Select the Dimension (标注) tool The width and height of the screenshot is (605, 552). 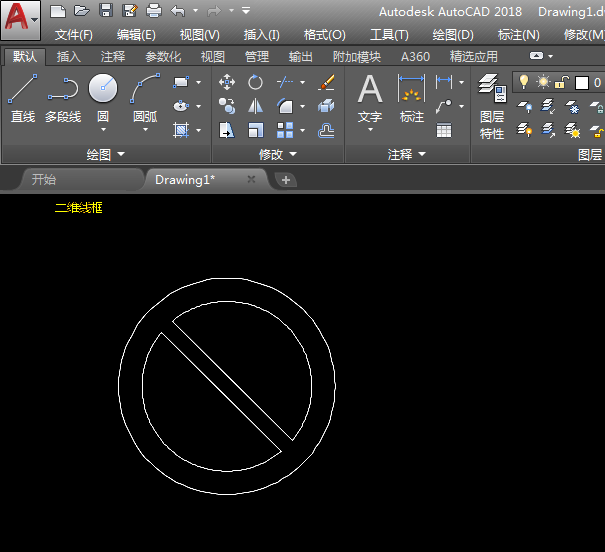(x=412, y=98)
